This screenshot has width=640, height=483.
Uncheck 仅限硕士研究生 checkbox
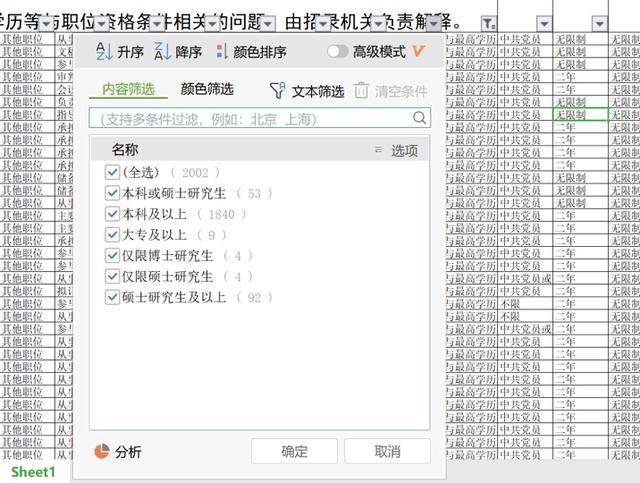[x=112, y=276]
